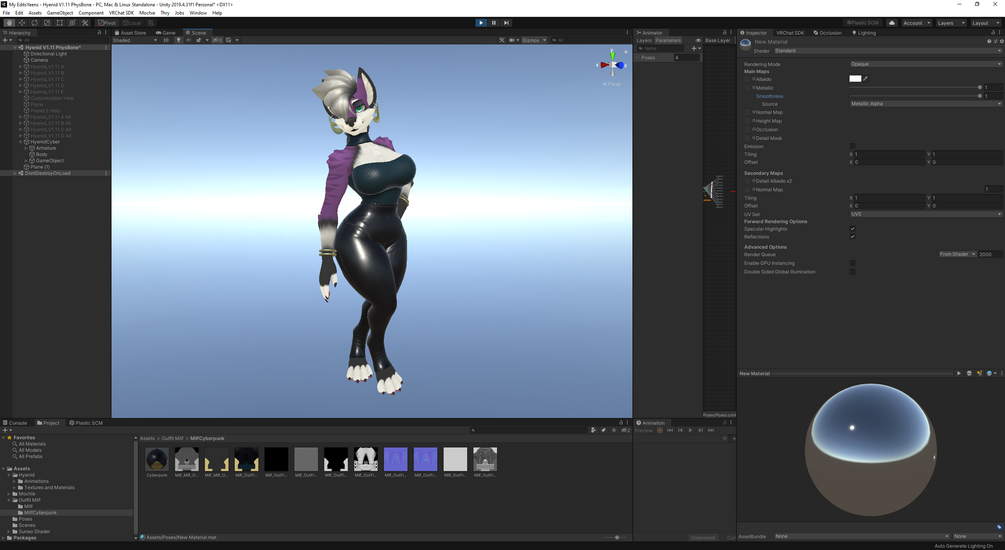Open the custom editor tools icon

tap(85, 22)
